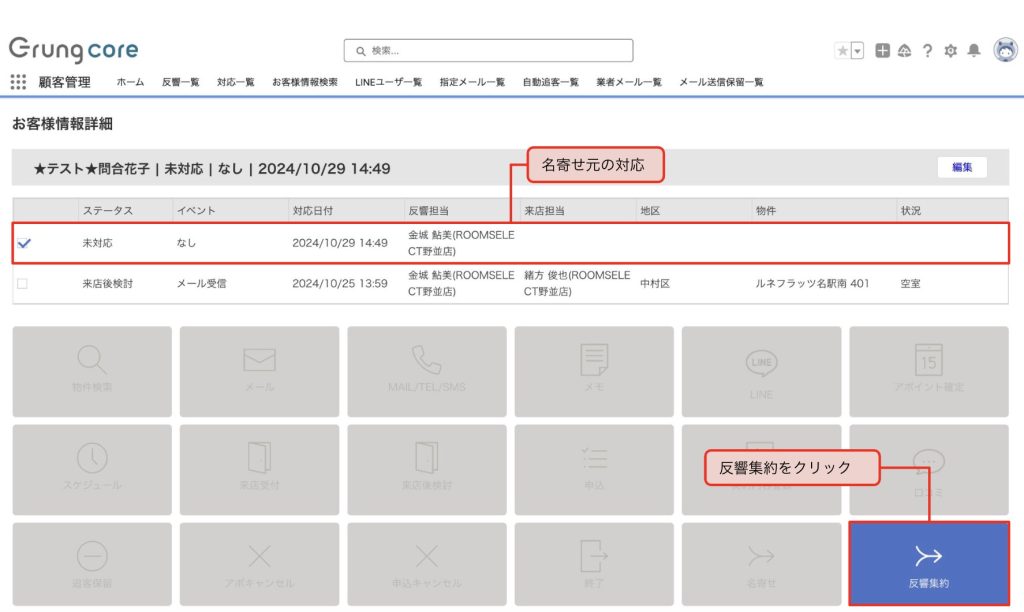Viewport: 1024px width, 612px height.
Task: Expand the favorites list dropdown arrow
Action: tap(857, 51)
